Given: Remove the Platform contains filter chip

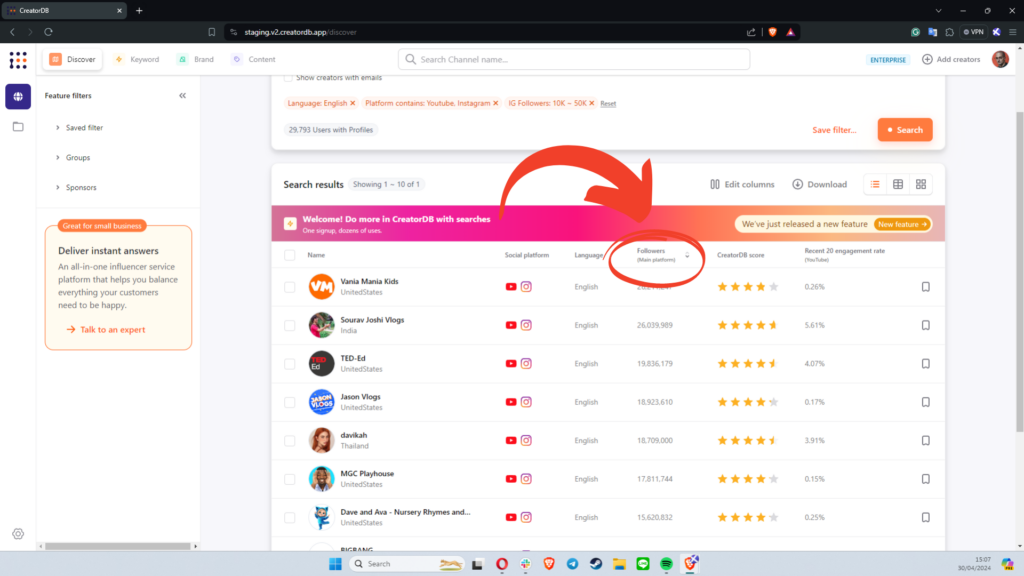Looking at the screenshot, I should coord(496,103).
